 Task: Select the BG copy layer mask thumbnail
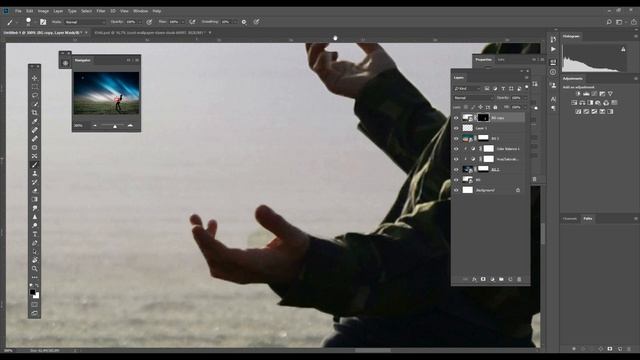[483, 118]
